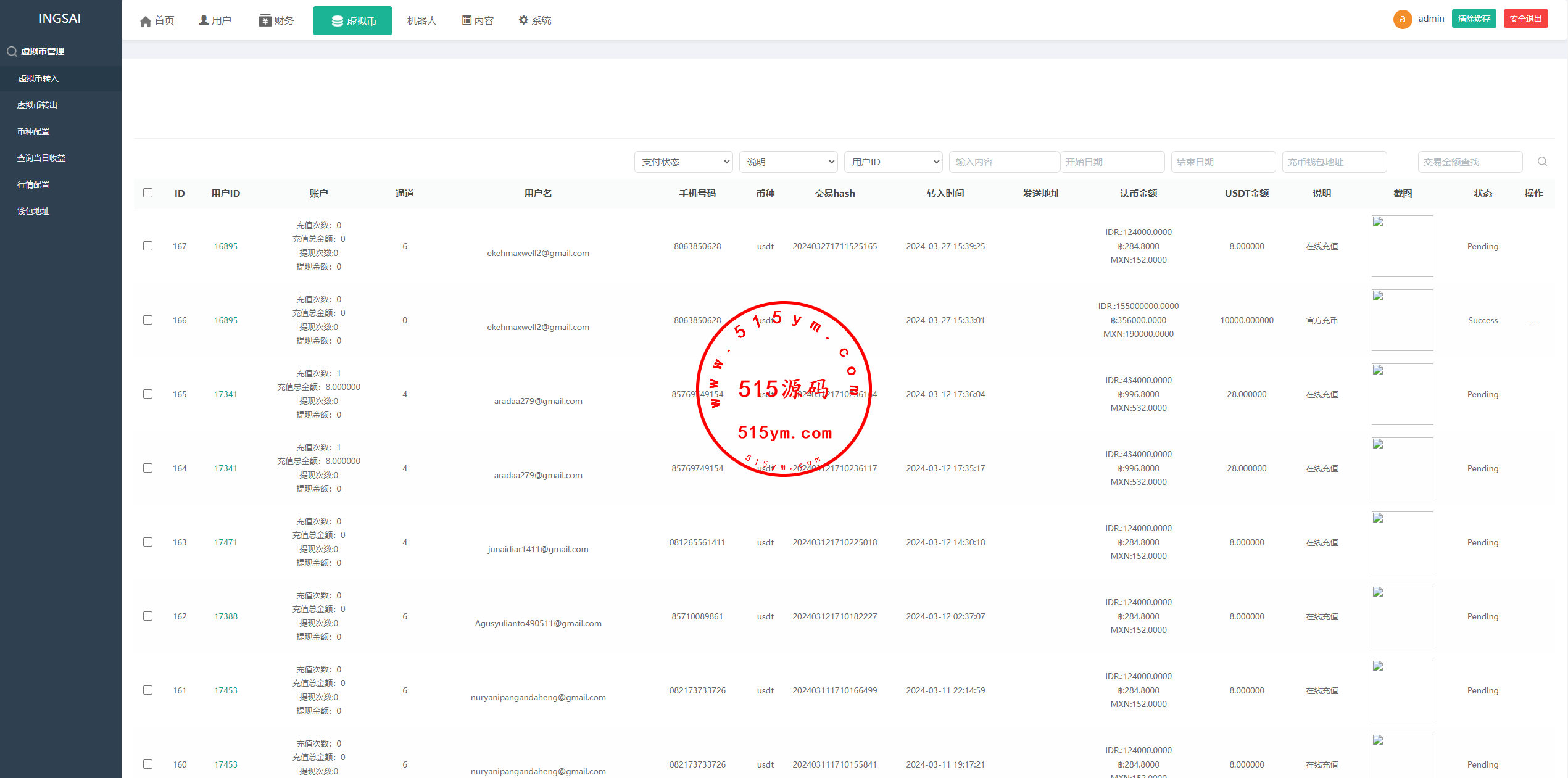
Task: Check the row checkbox for ID 167
Action: pyautogui.click(x=148, y=246)
